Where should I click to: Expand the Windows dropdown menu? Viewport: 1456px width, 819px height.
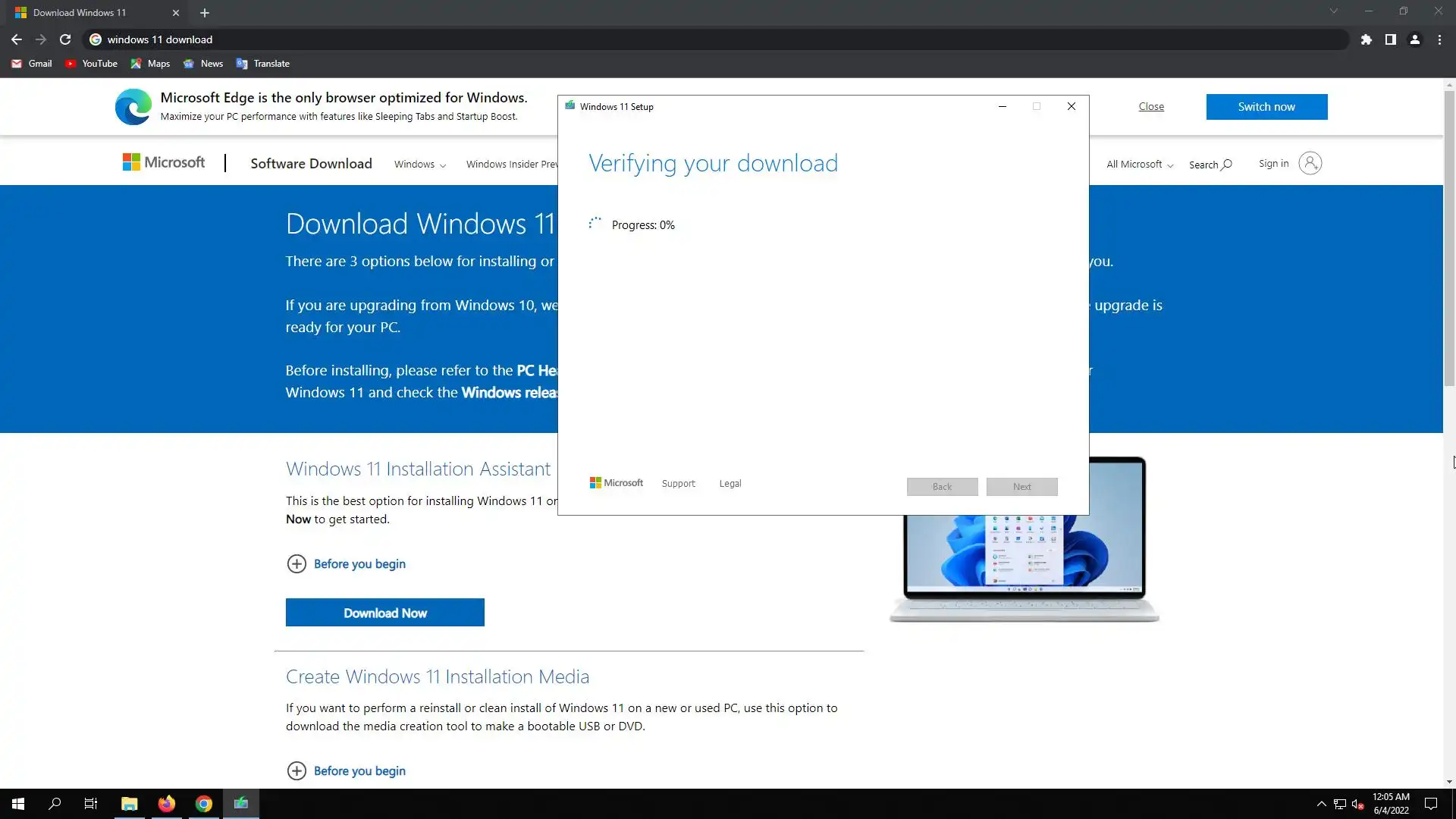coord(419,165)
